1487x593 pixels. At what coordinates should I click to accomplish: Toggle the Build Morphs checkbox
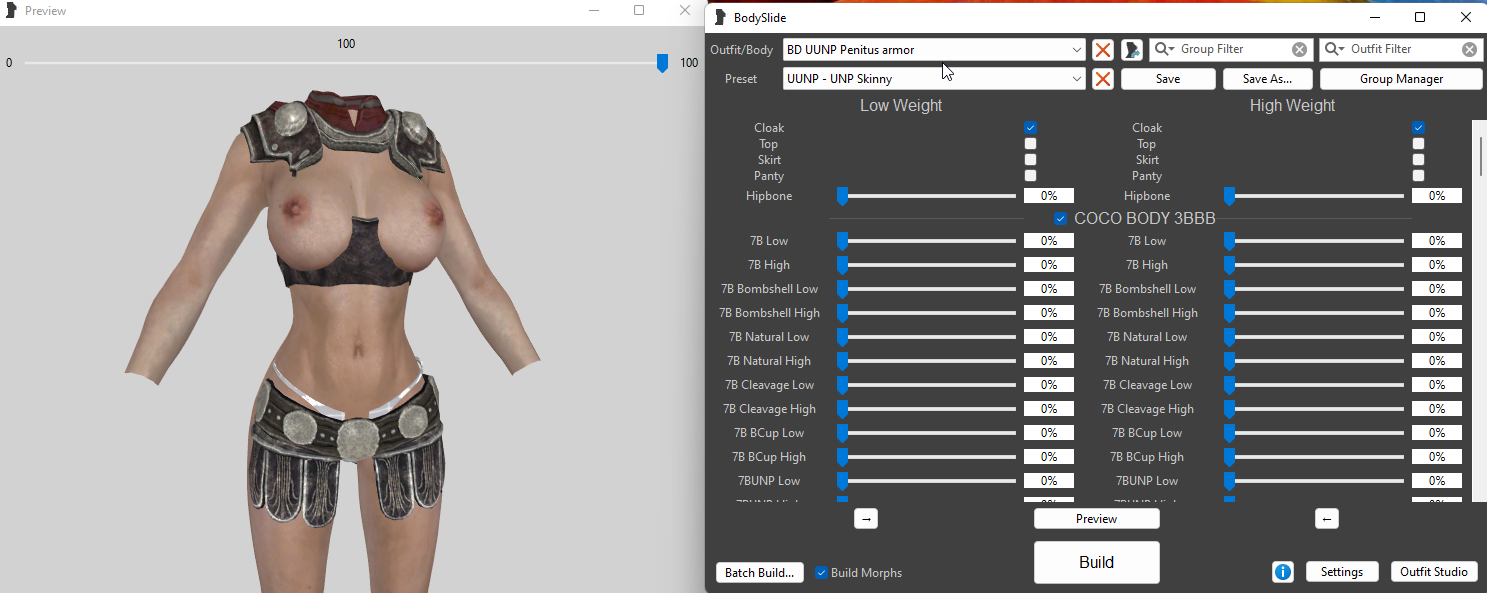[x=821, y=573]
